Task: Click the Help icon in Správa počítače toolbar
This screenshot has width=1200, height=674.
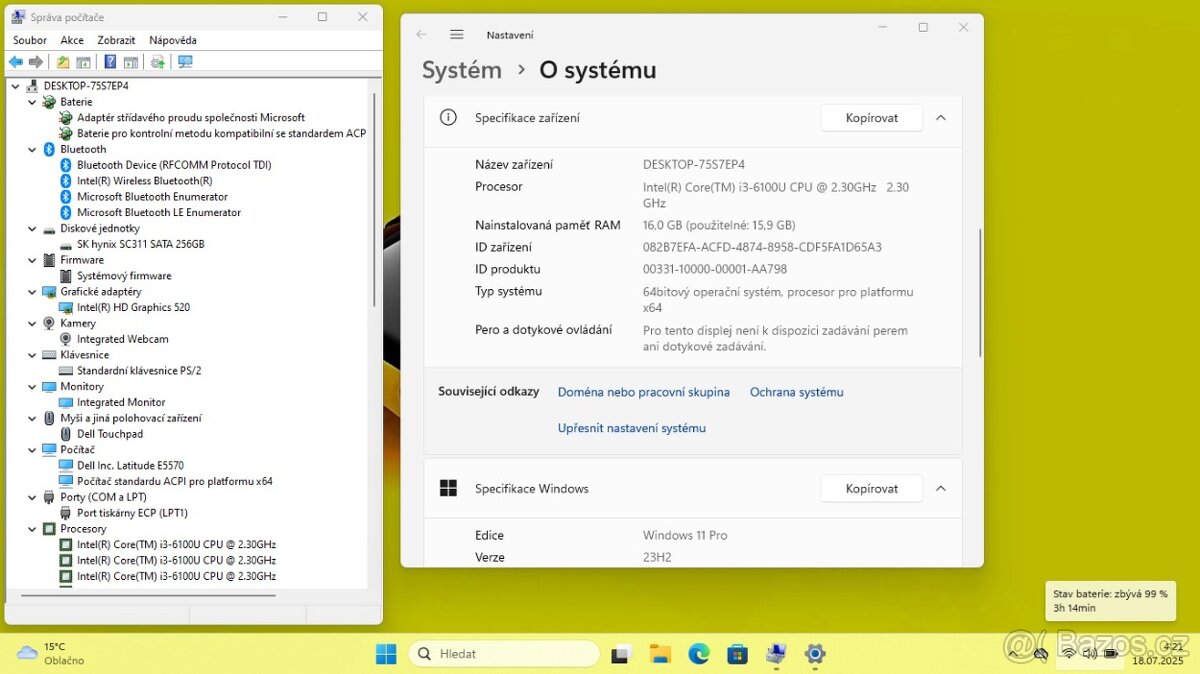Action: (110, 62)
